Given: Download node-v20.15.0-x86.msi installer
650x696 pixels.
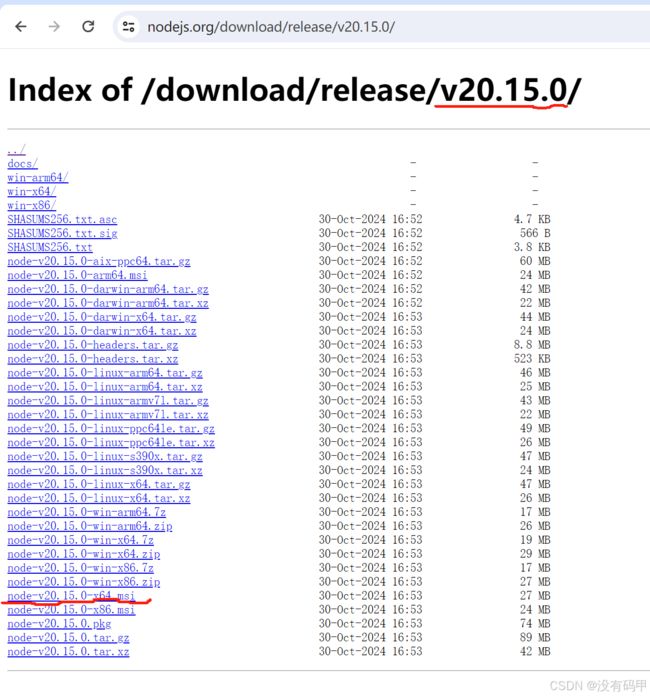Looking at the screenshot, I should click(x=71, y=610).
